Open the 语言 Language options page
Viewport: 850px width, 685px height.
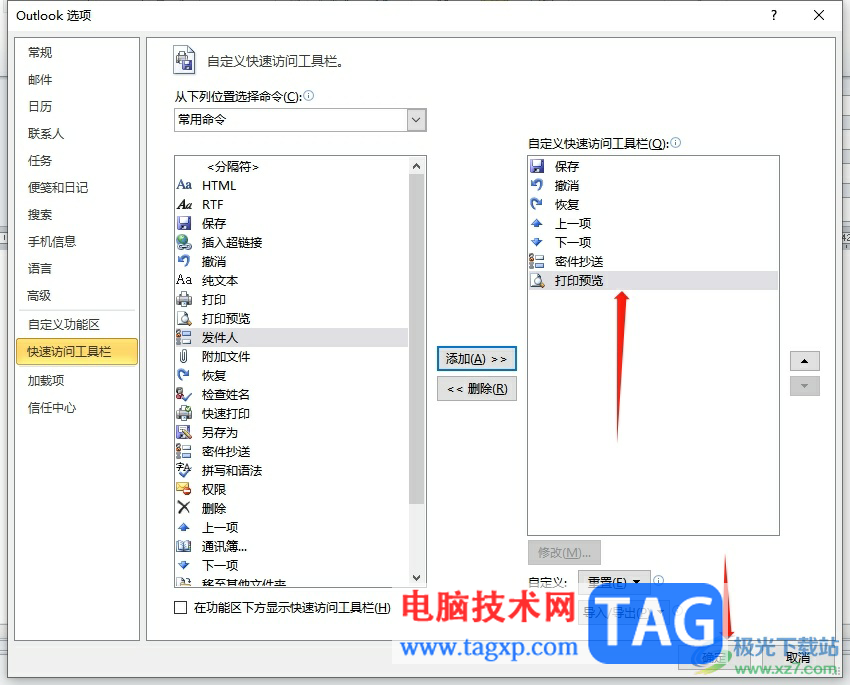(x=40, y=268)
